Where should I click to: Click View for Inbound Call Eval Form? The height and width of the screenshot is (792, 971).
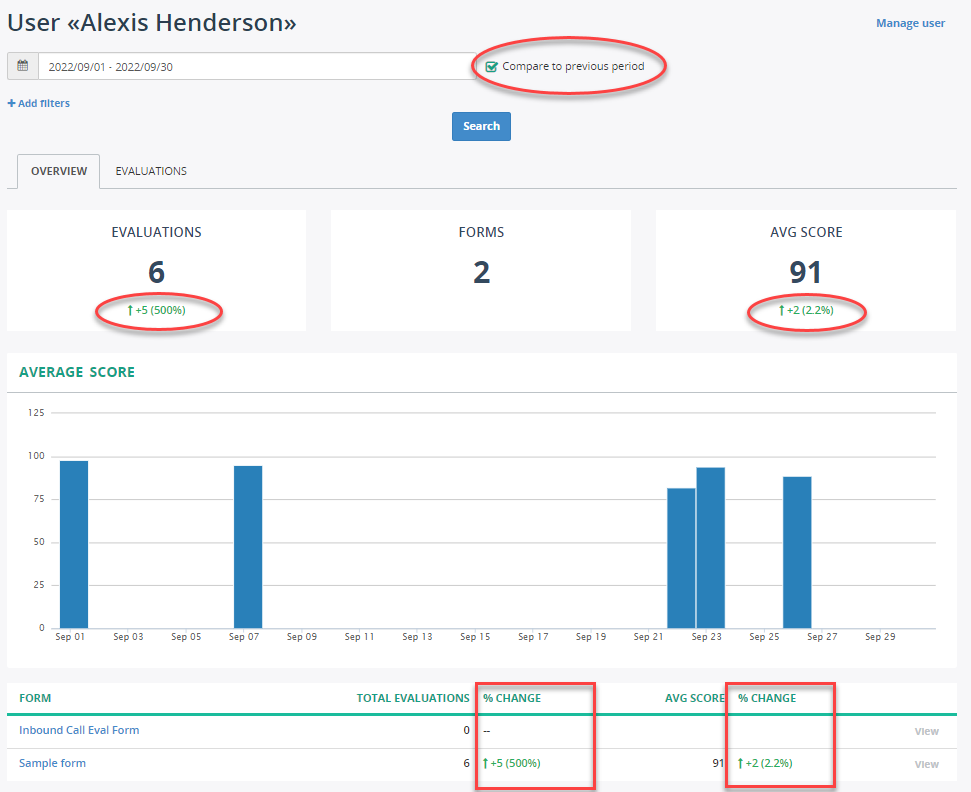(x=926, y=731)
